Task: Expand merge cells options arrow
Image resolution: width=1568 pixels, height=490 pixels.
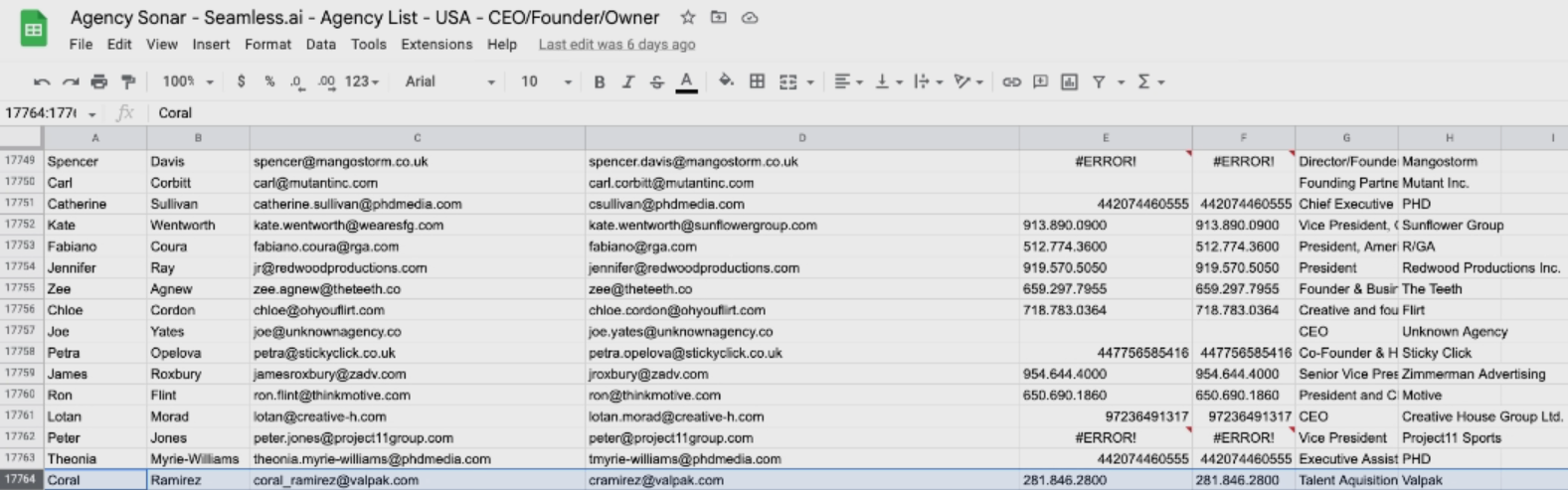Action: pyautogui.click(x=810, y=82)
